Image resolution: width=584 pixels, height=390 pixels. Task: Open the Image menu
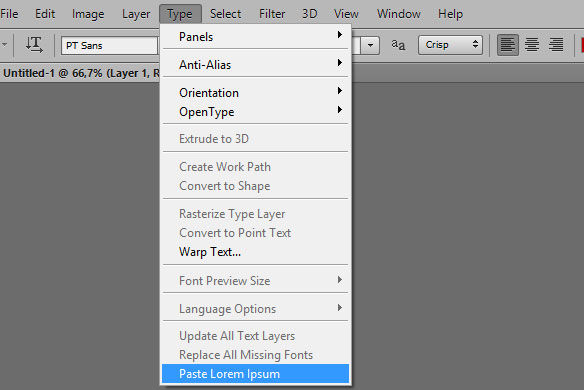click(x=88, y=14)
